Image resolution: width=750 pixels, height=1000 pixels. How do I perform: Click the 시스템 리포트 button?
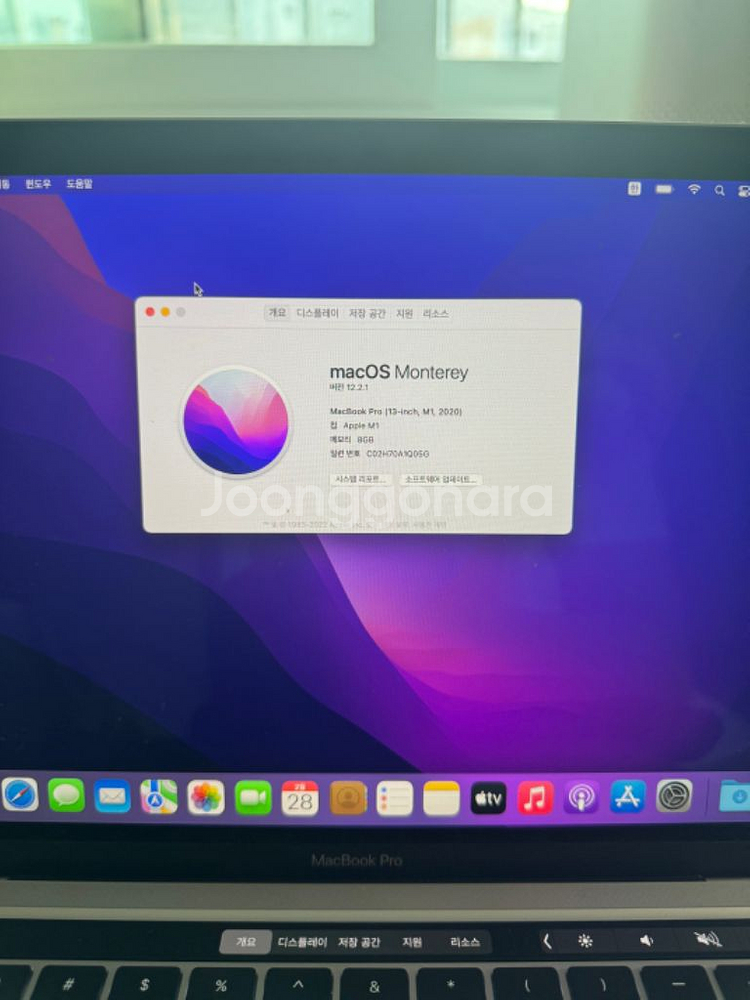pyautogui.click(x=361, y=480)
